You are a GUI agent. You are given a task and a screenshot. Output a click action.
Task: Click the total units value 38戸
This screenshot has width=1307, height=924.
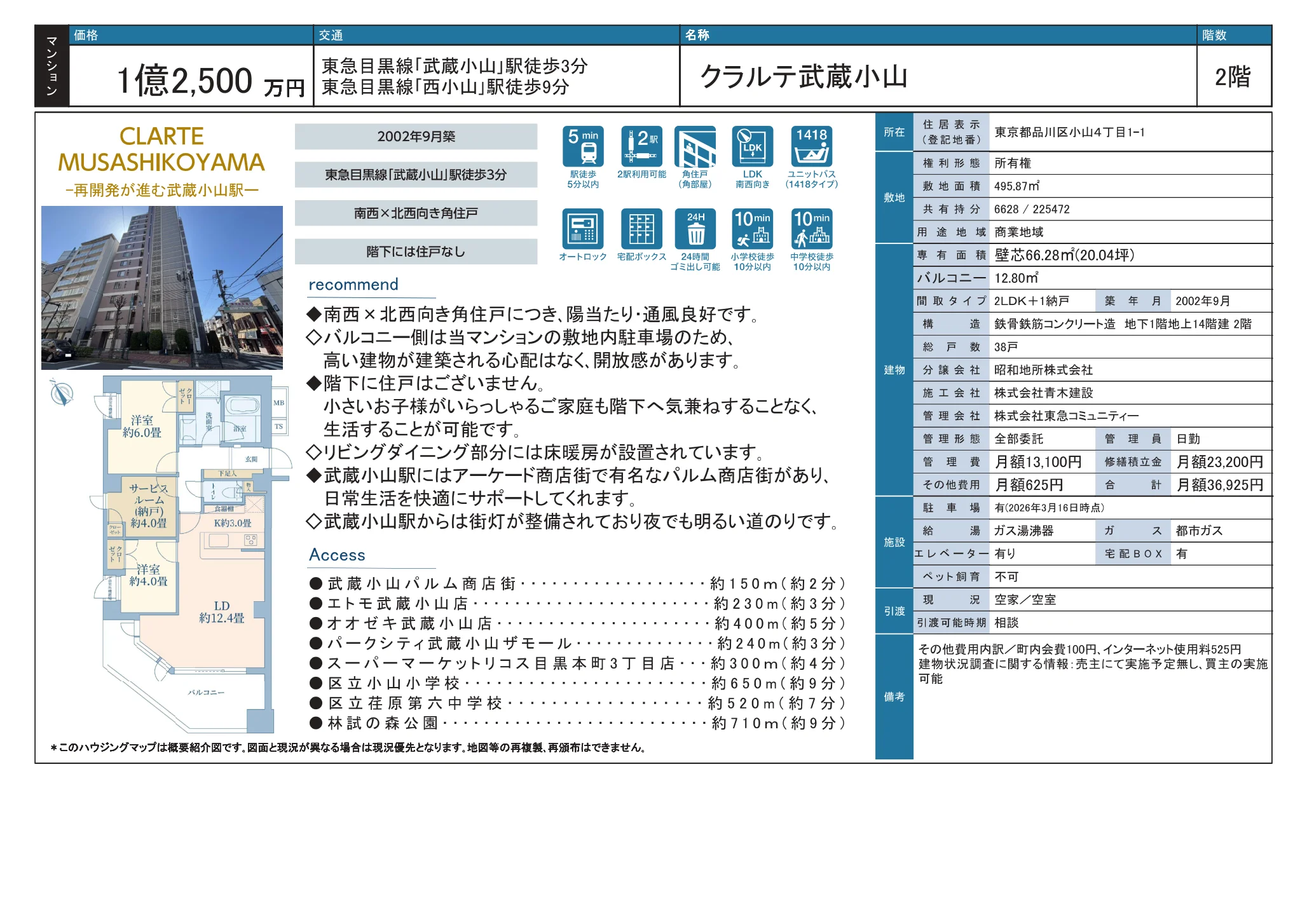[x=1006, y=347]
